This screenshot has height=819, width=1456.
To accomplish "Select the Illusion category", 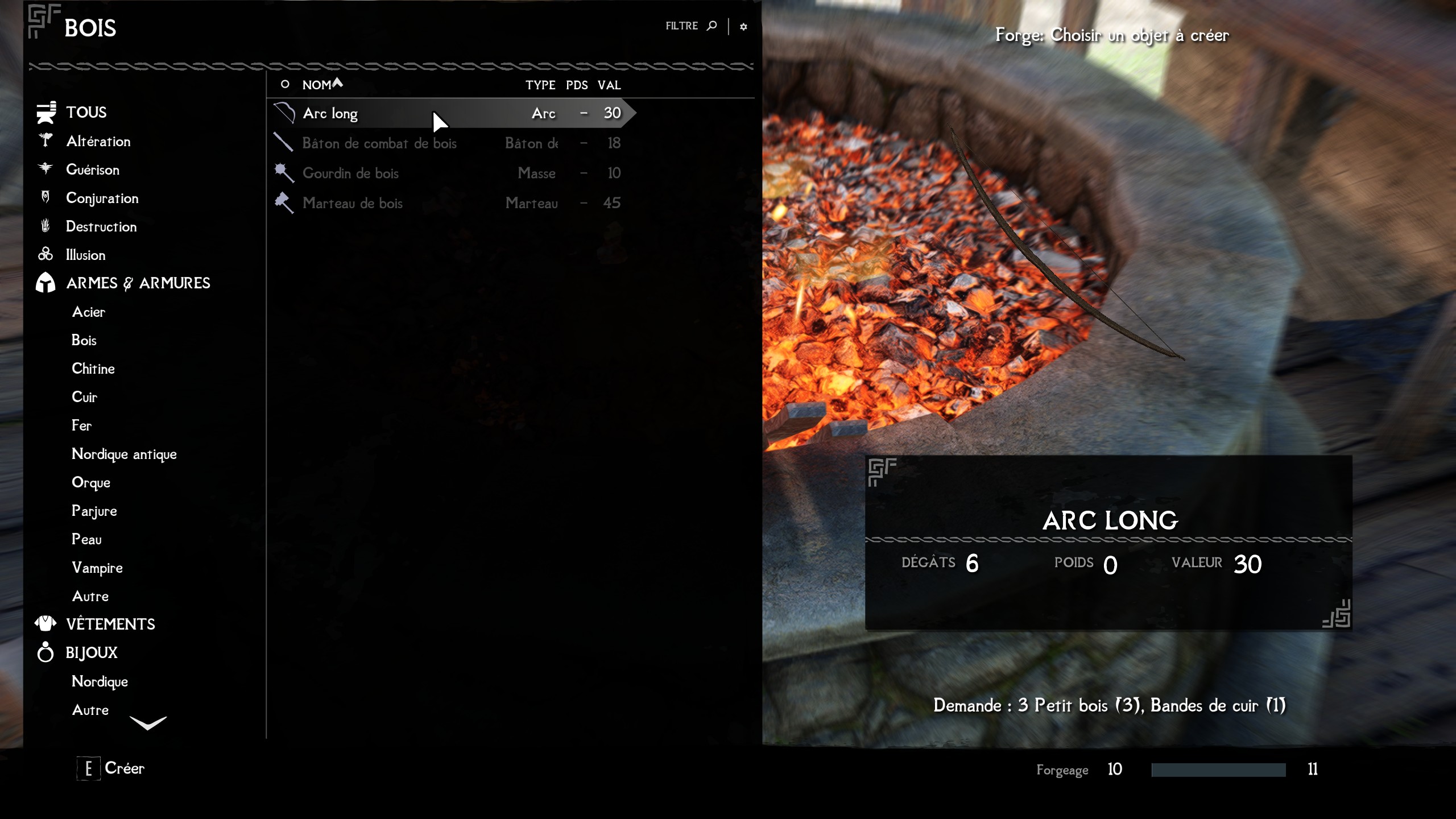I will pos(85,255).
